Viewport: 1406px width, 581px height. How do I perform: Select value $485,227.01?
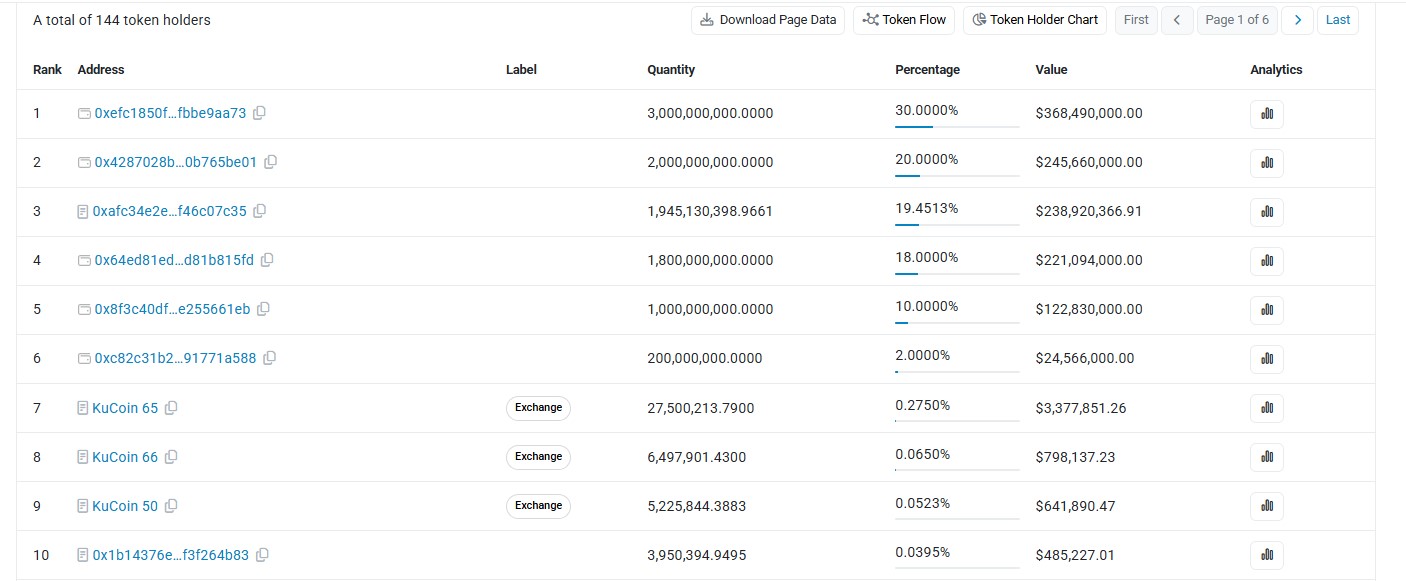[1075, 555]
